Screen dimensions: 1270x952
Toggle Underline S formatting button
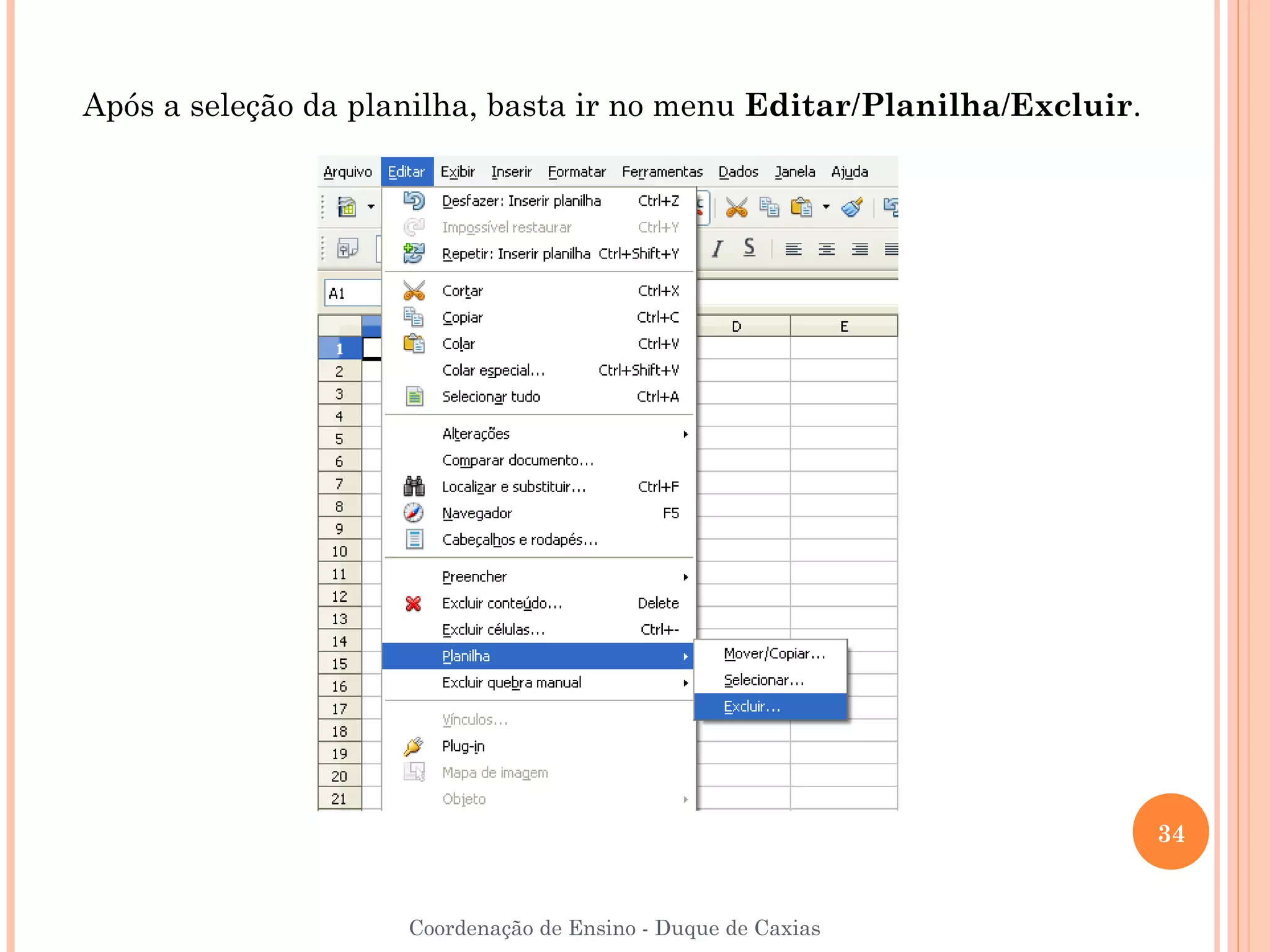[749, 248]
